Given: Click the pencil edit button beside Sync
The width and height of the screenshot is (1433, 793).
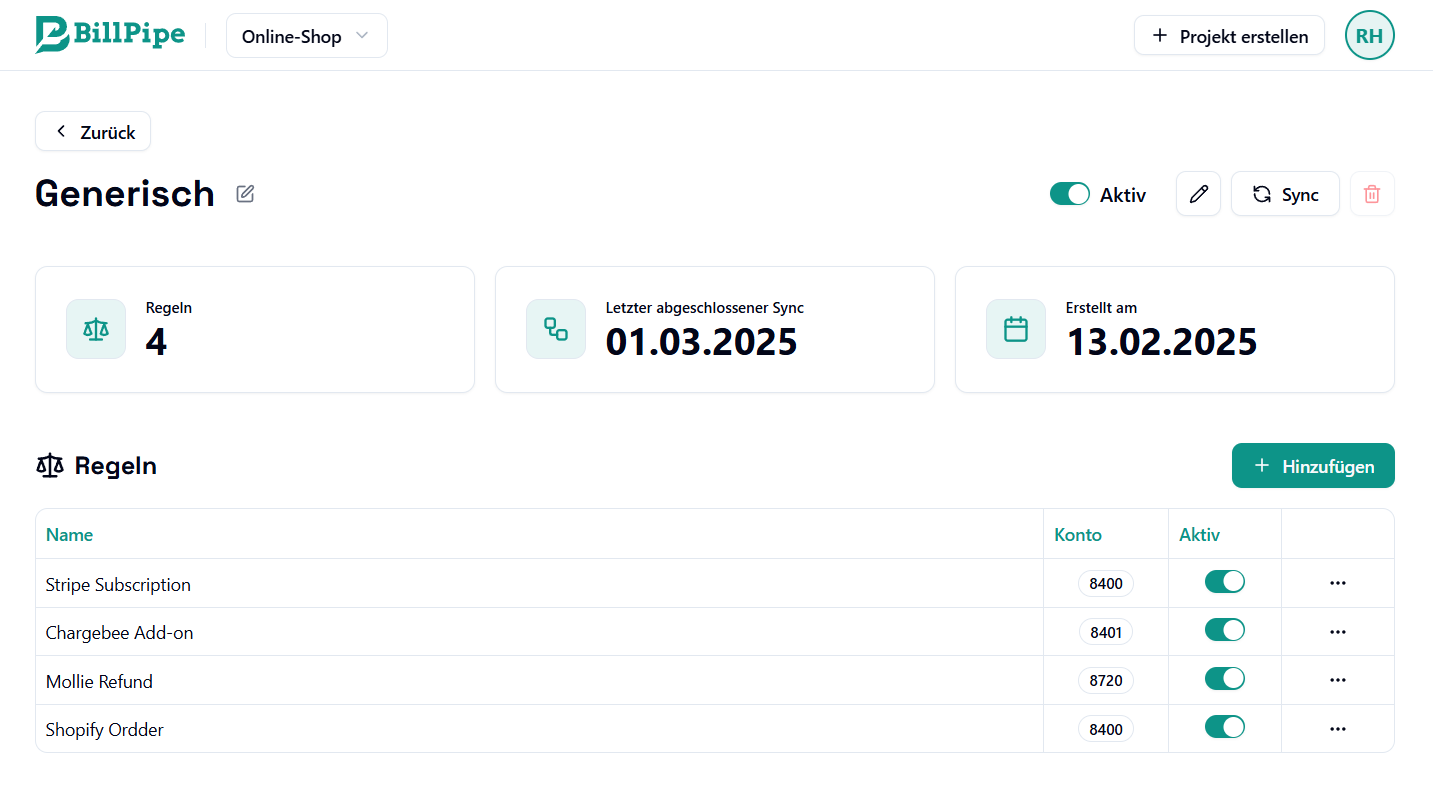Looking at the screenshot, I should [x=1198, y=194].
